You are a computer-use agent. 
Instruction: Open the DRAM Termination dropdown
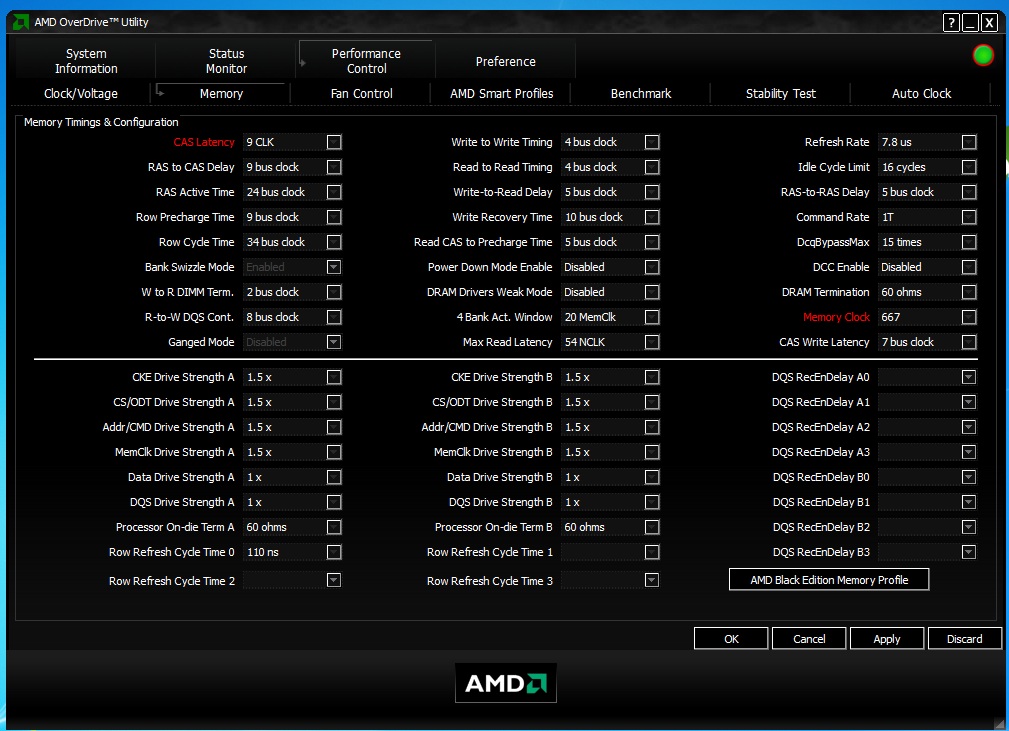(x=969, y=292)
